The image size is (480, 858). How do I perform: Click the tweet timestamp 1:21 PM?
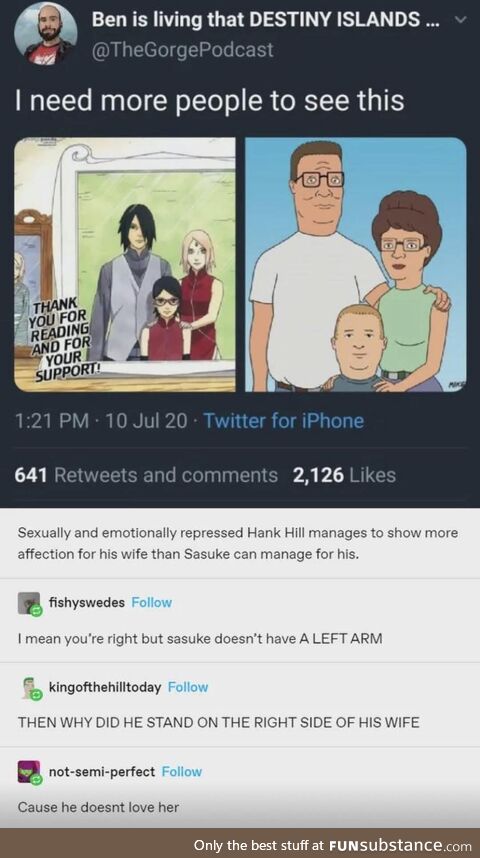click(x=51, y=421)
